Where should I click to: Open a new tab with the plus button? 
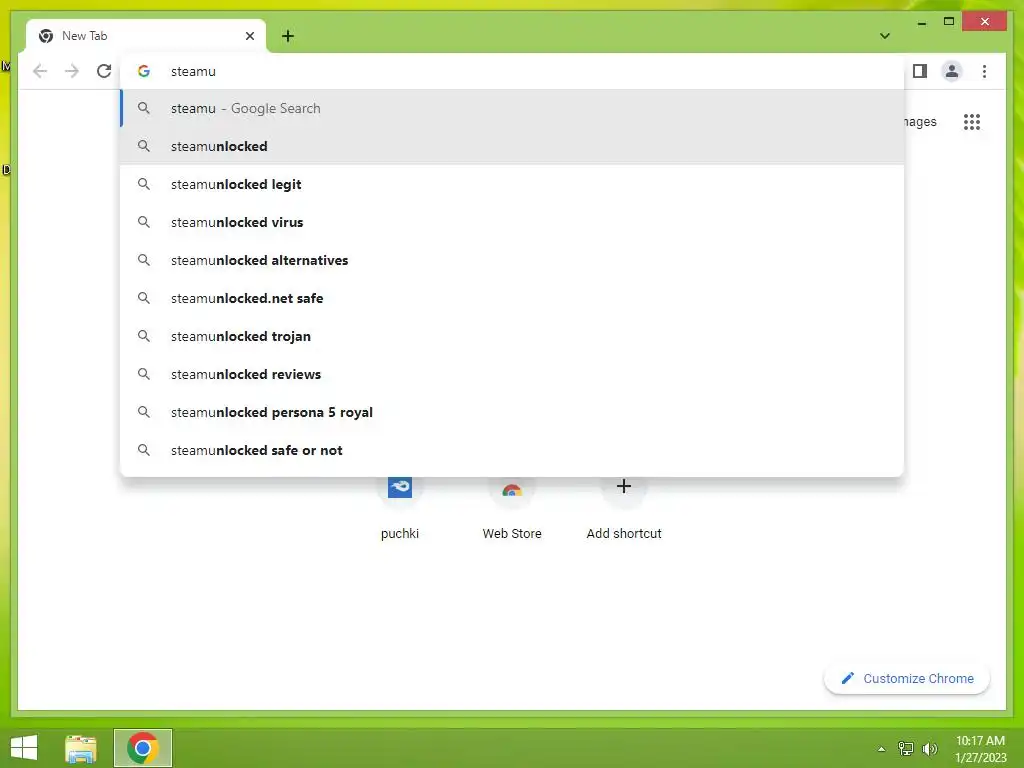288,36
